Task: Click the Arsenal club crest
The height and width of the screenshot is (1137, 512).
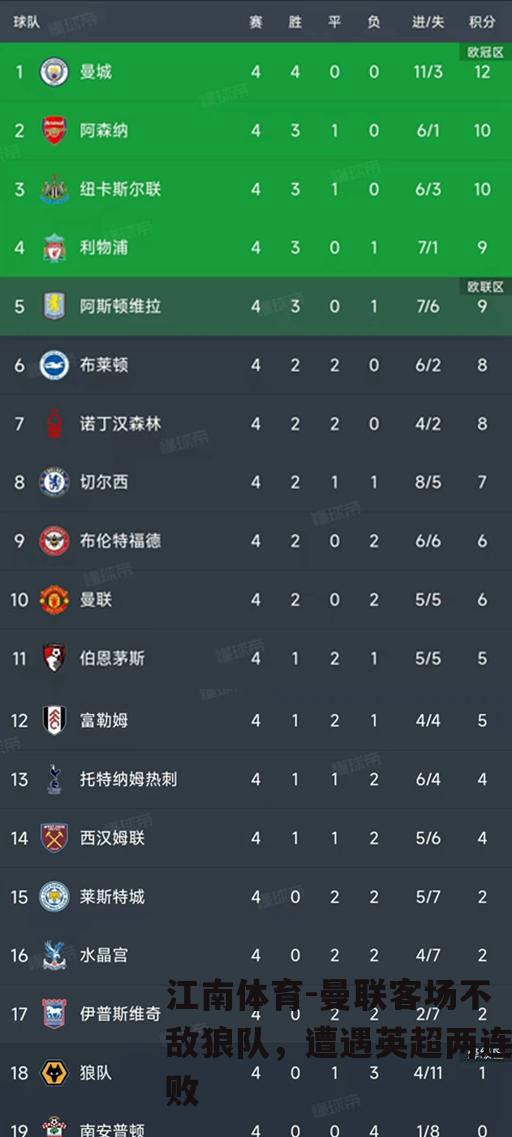Action: (54, 131)
